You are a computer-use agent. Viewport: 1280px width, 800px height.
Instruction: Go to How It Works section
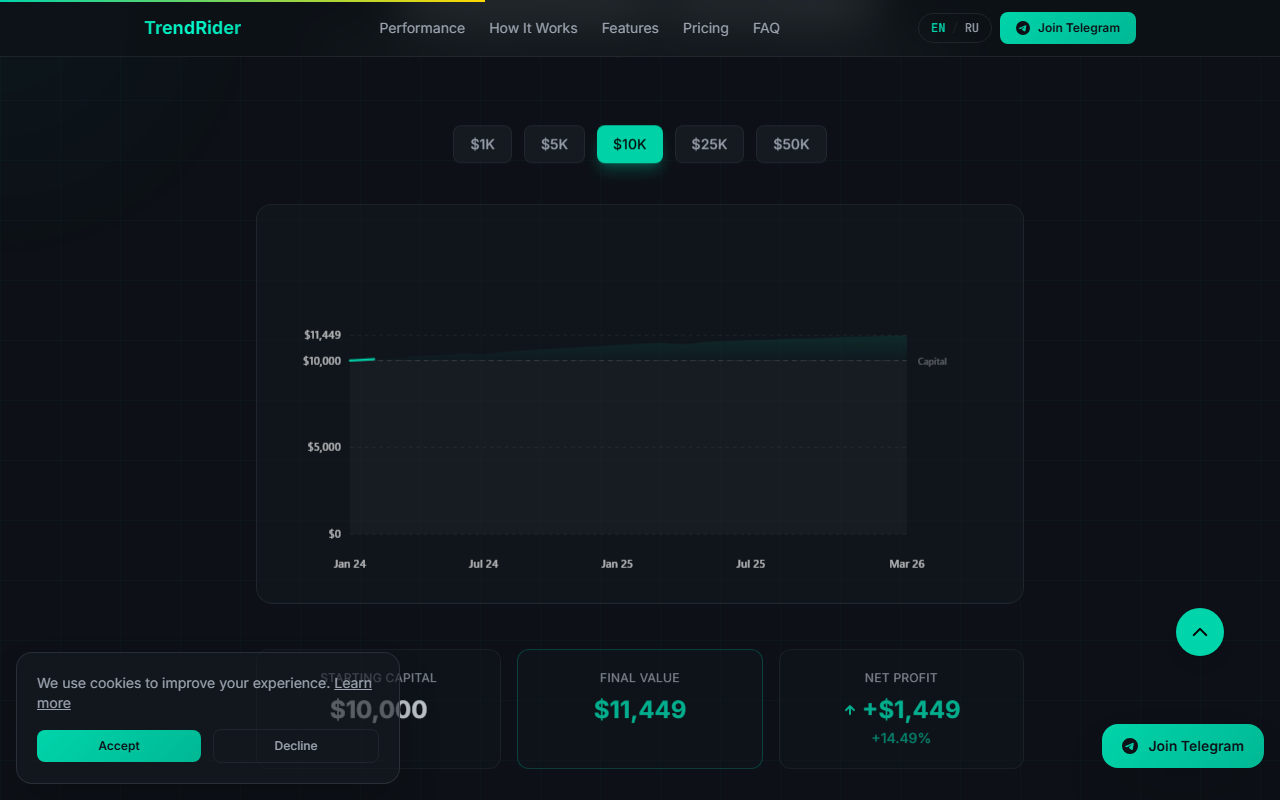(x=533, y=28)
